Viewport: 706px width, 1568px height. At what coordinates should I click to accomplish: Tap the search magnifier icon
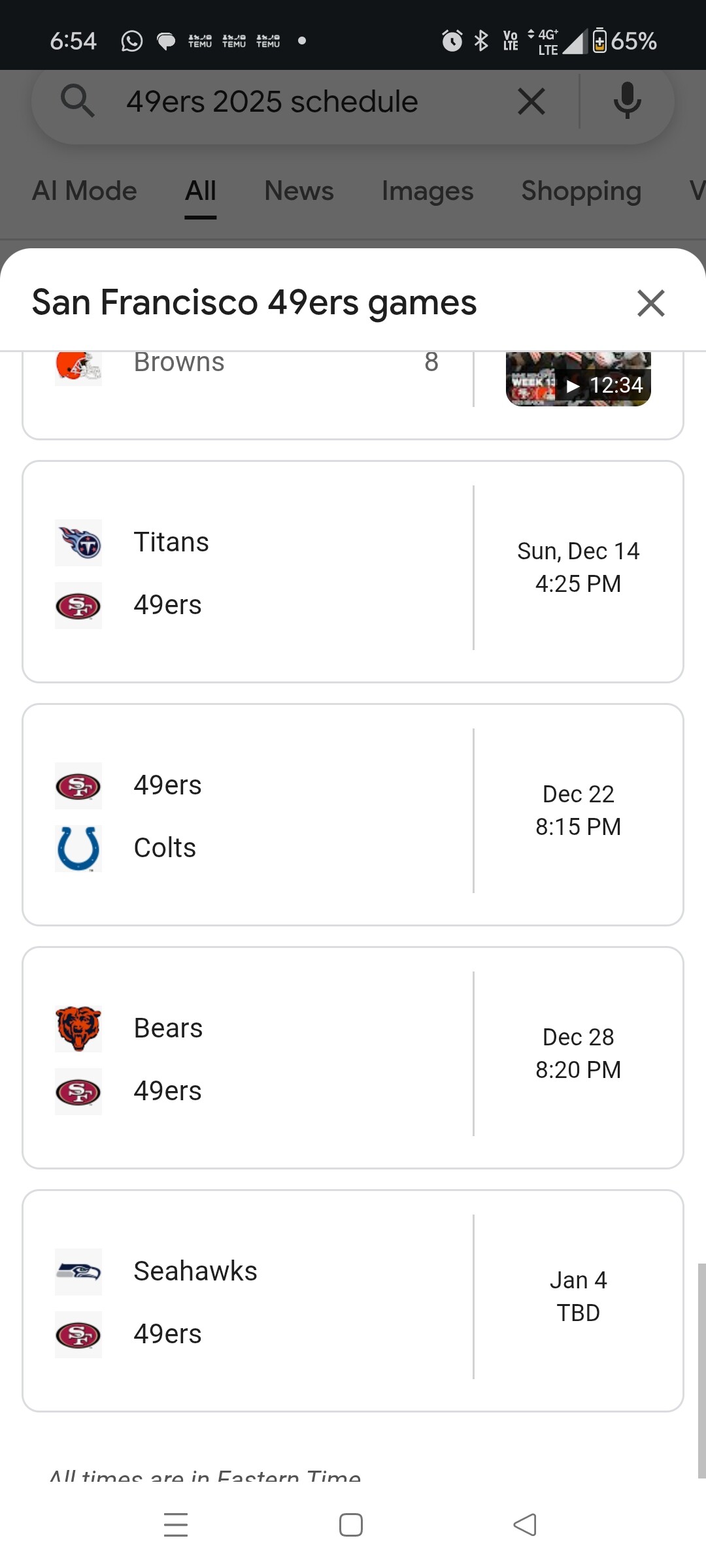[78, 102]
